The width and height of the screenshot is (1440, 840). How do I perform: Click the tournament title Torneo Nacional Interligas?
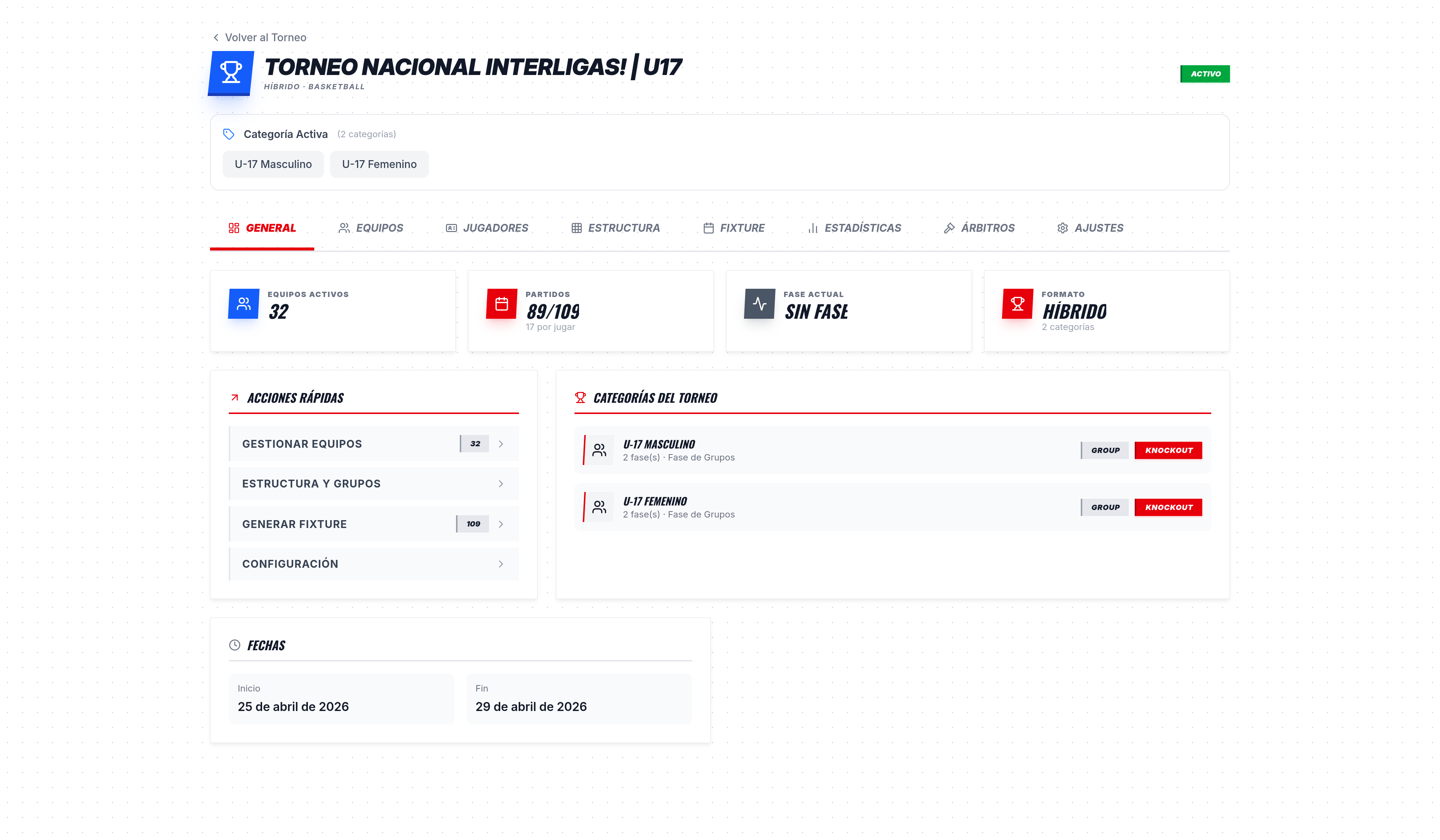[473, 67]
